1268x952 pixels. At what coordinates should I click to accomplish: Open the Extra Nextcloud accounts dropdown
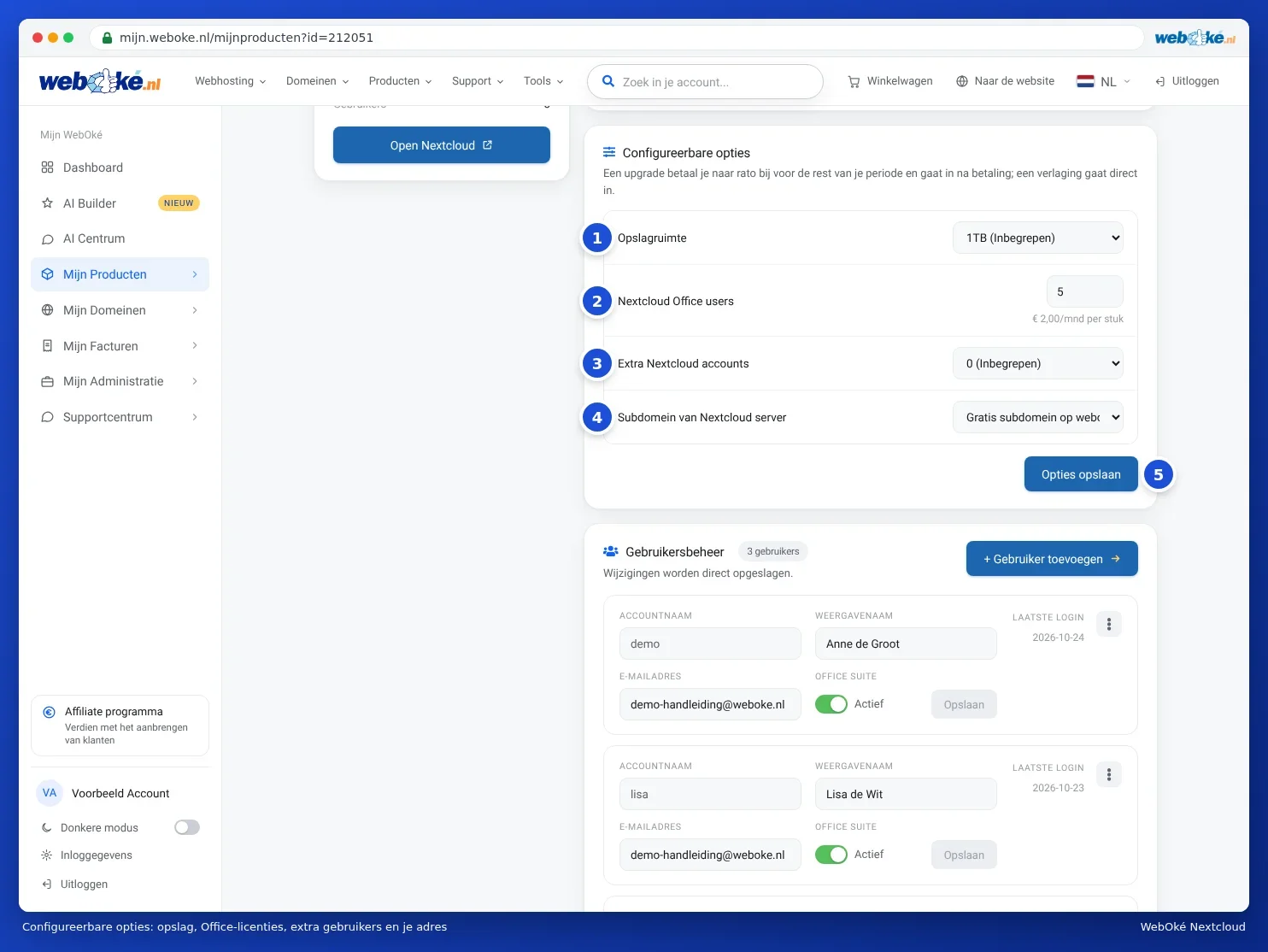coord(1038,363)
